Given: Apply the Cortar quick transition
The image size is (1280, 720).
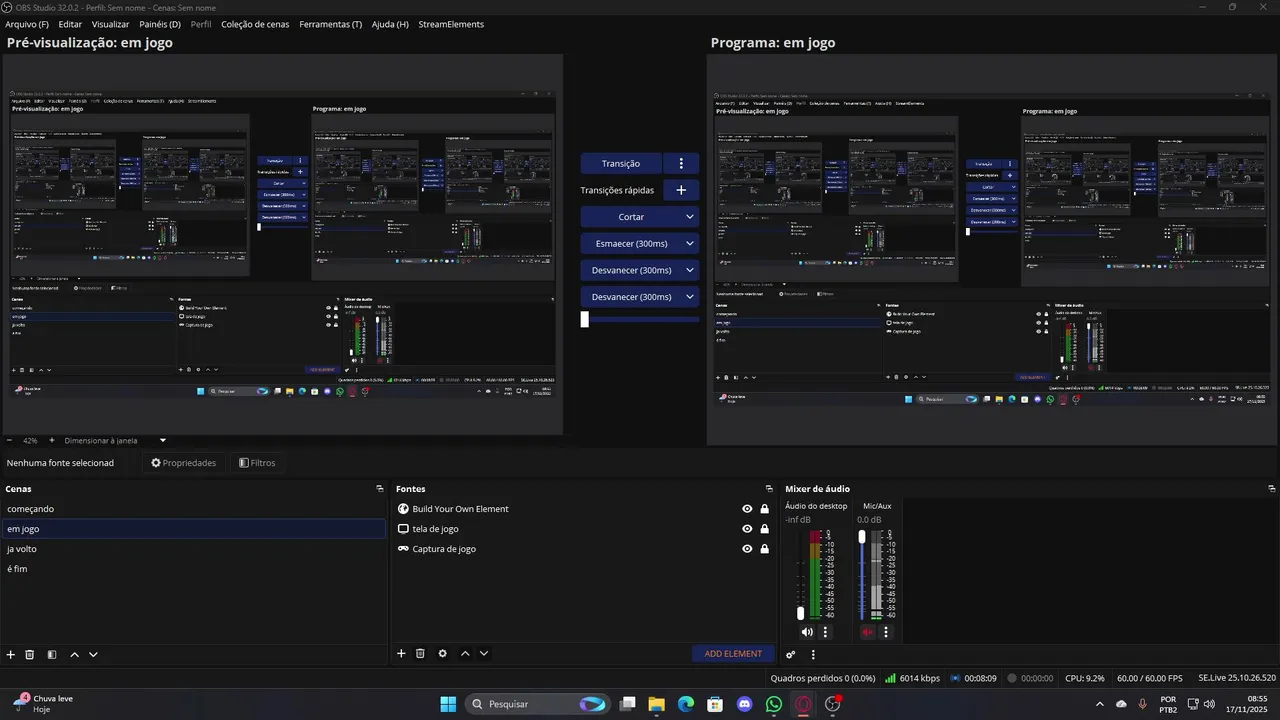Looking at the screenshot, I should coord(631,217).
